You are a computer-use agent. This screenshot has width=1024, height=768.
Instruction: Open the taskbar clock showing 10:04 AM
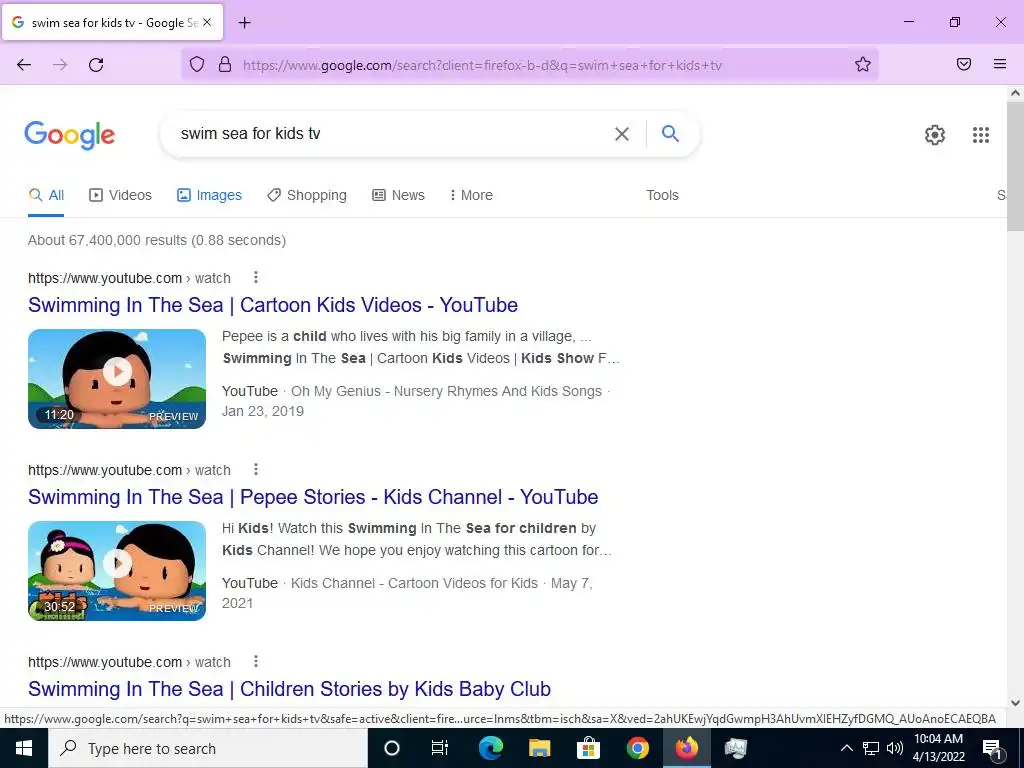tap(938, 748)
